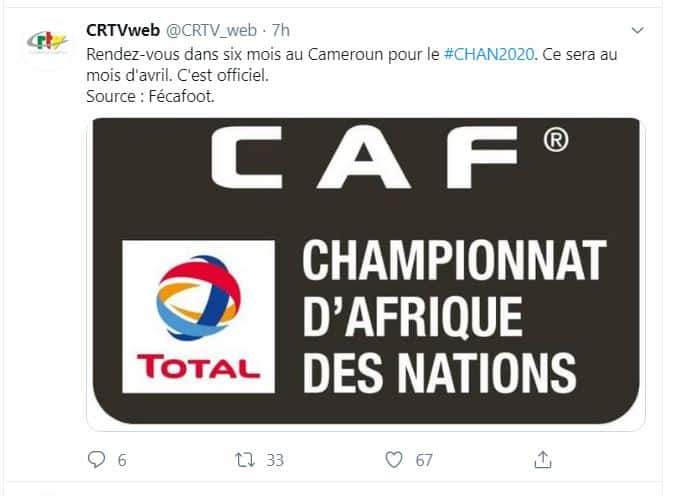
Task: View the 6 replies count
Action: coord(122,460)
